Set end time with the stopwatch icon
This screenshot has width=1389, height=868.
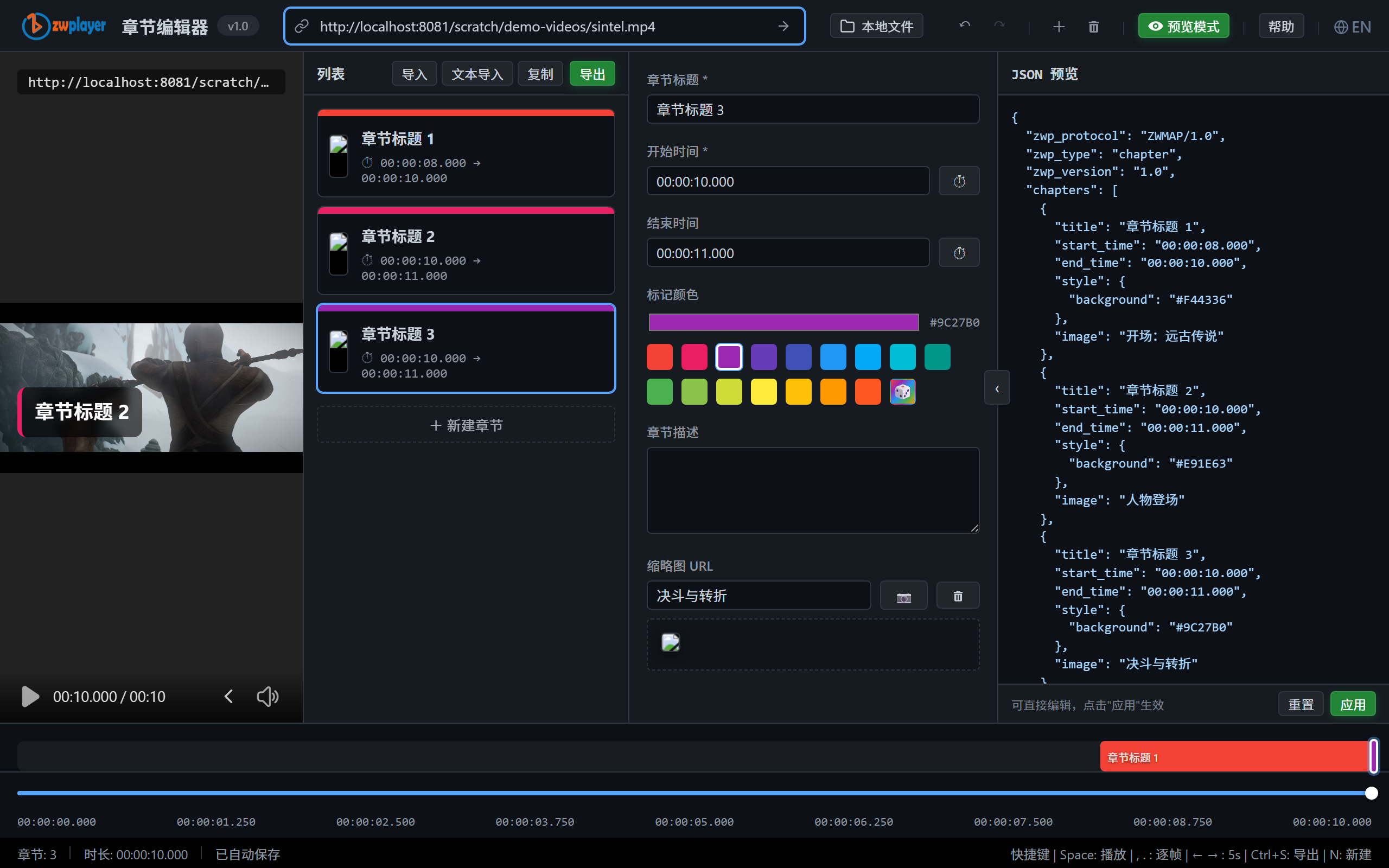pos(959,253)
